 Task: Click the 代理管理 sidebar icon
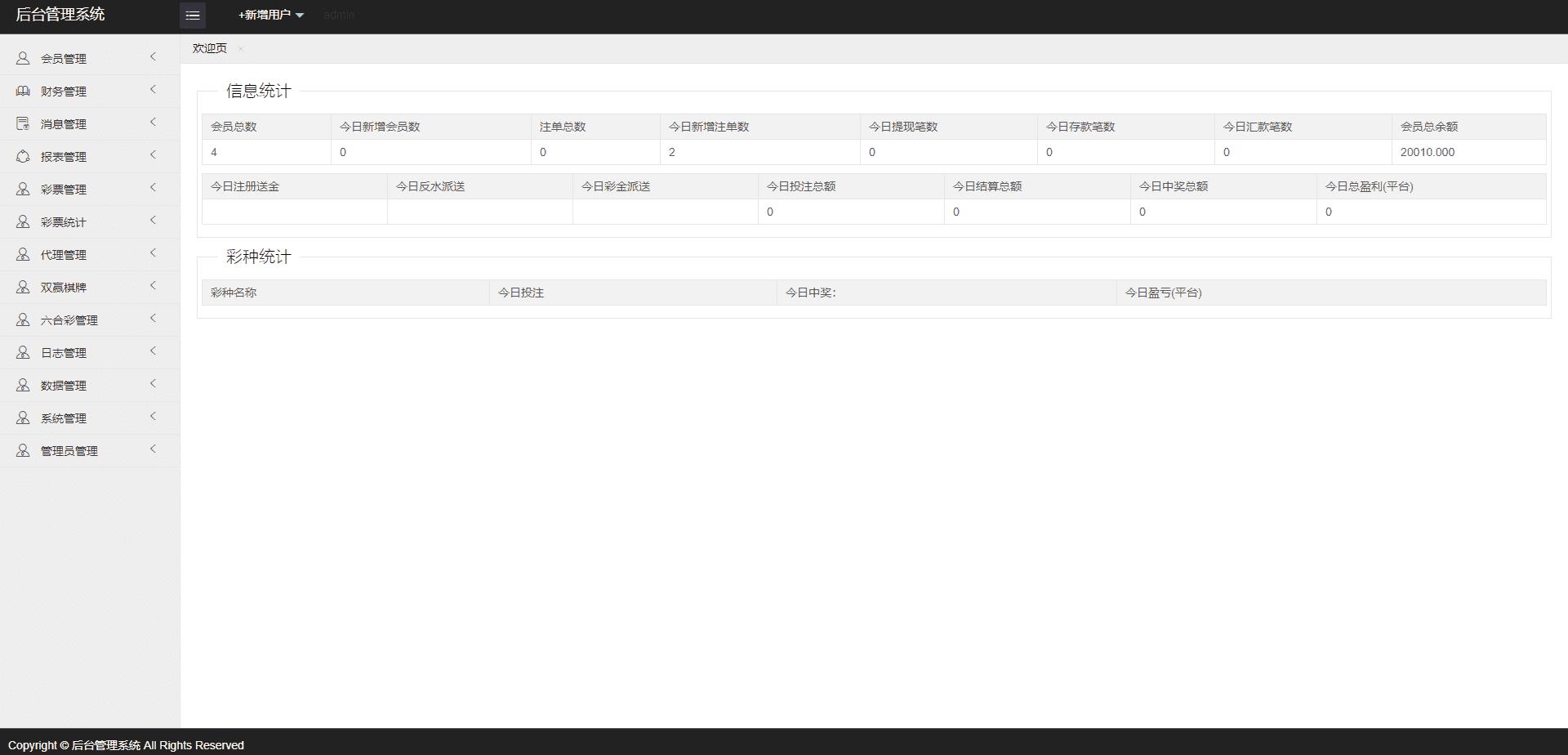pyautogui.click(x=23, y=254)
